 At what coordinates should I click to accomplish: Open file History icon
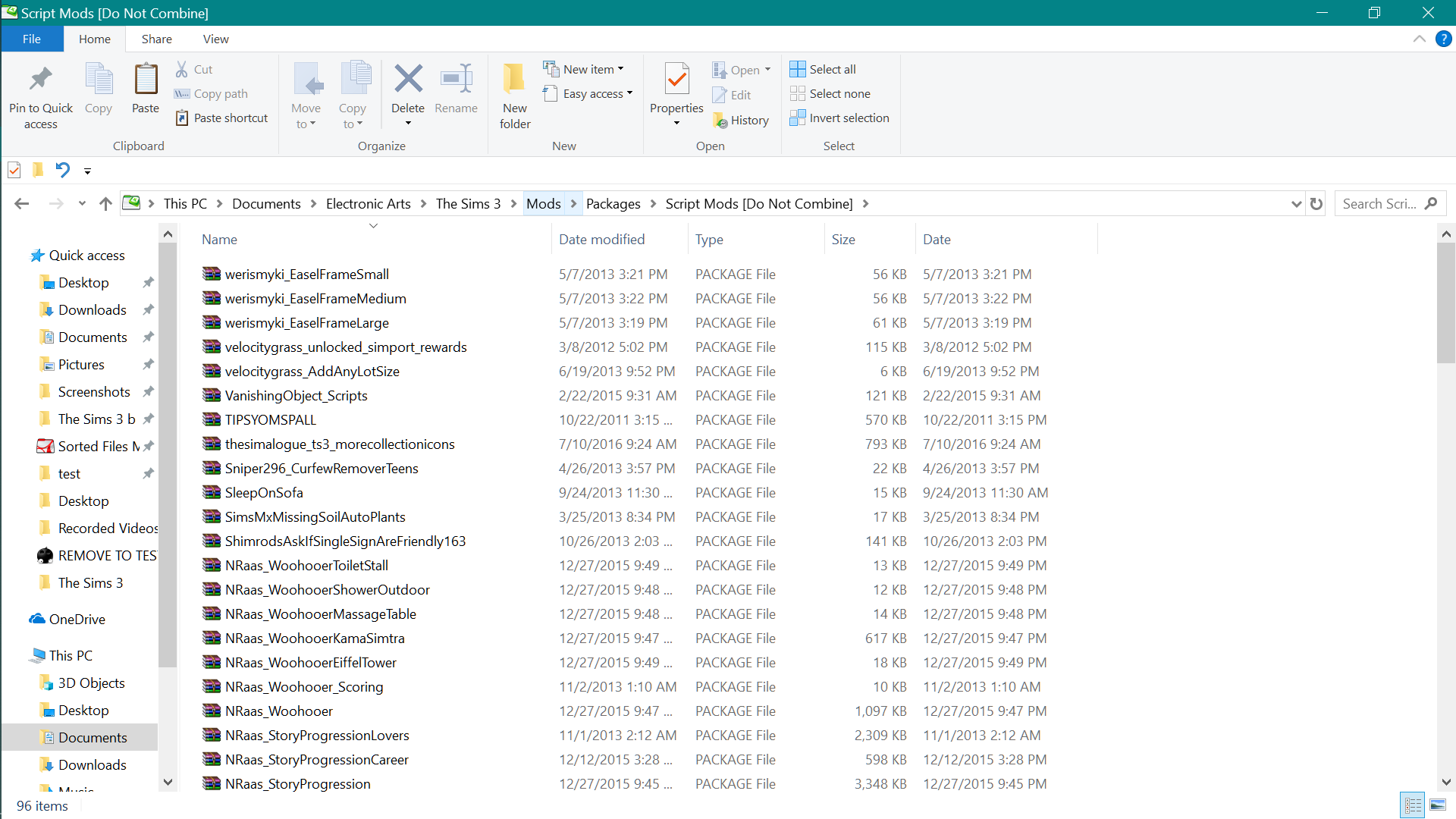(720, 120)
